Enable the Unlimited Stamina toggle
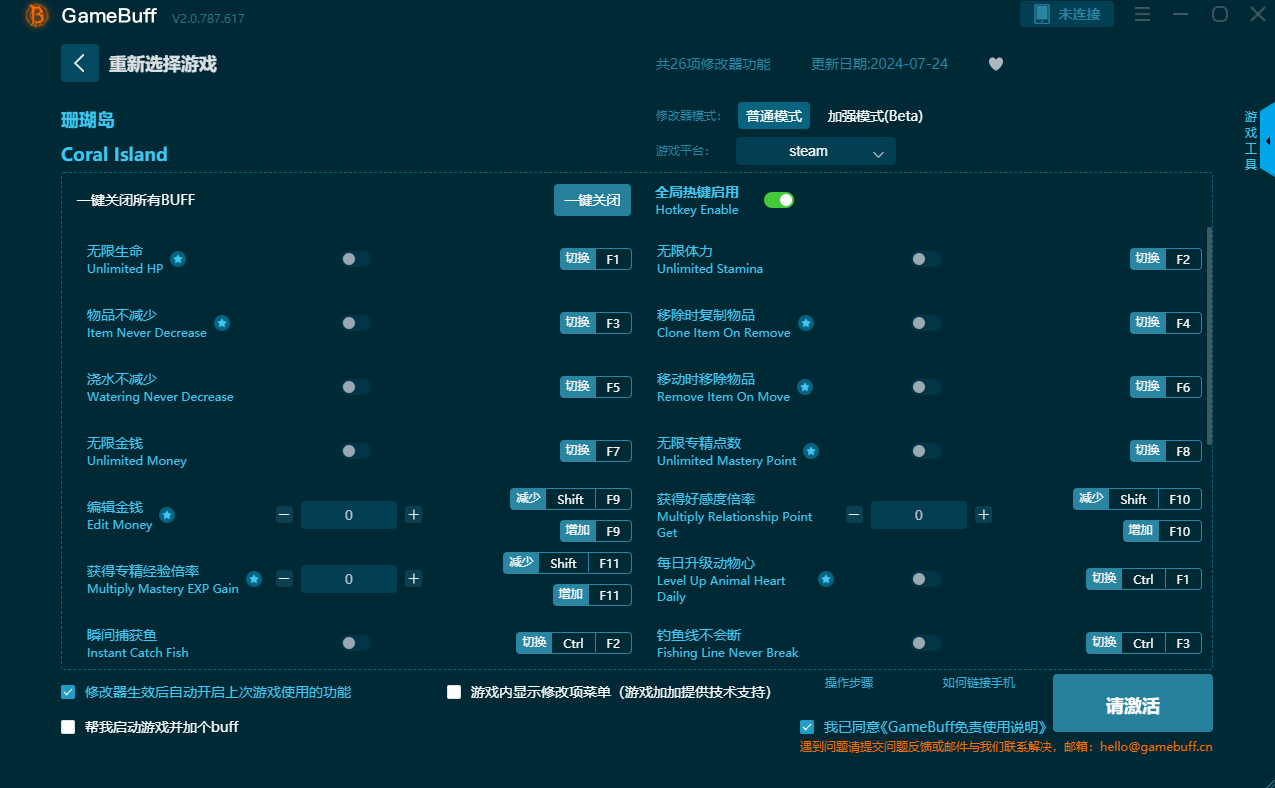Image resolution: width=1275 pixels, height=788 pixels. point(925,259)
